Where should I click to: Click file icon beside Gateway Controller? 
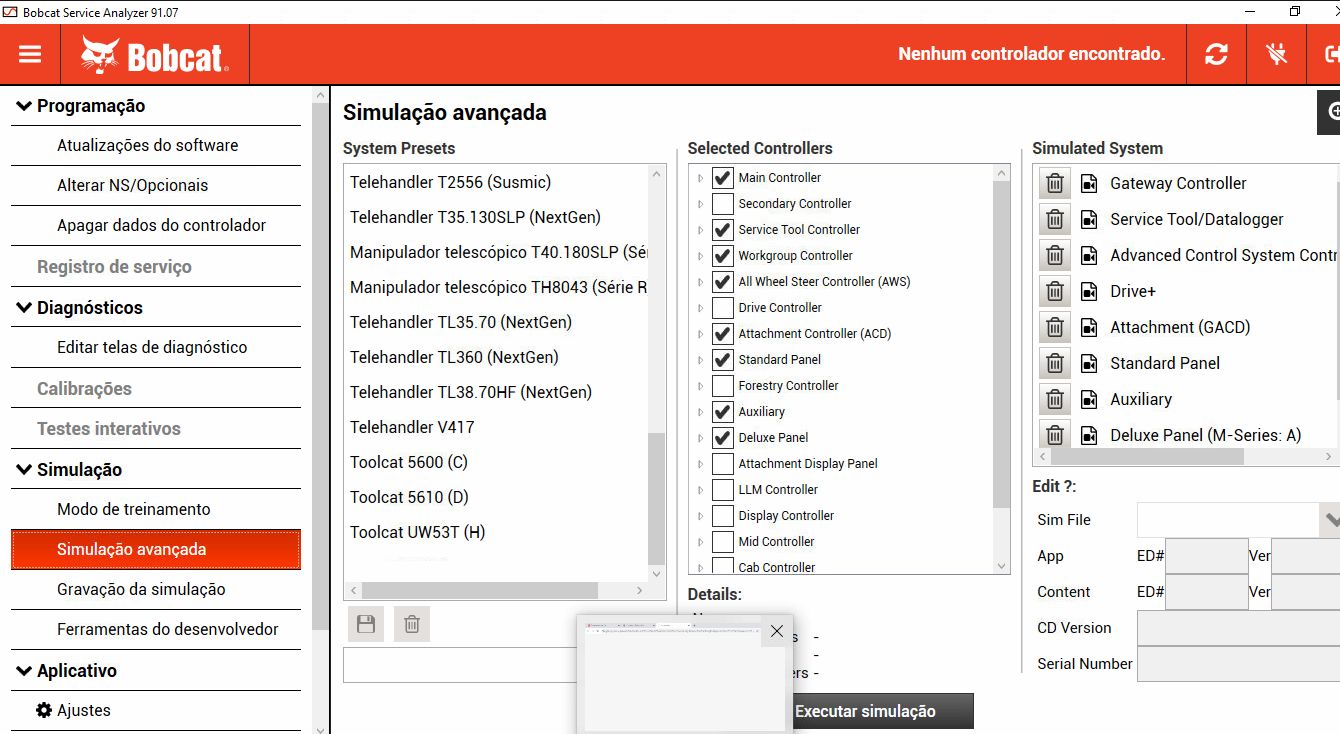pos(1090,183)
